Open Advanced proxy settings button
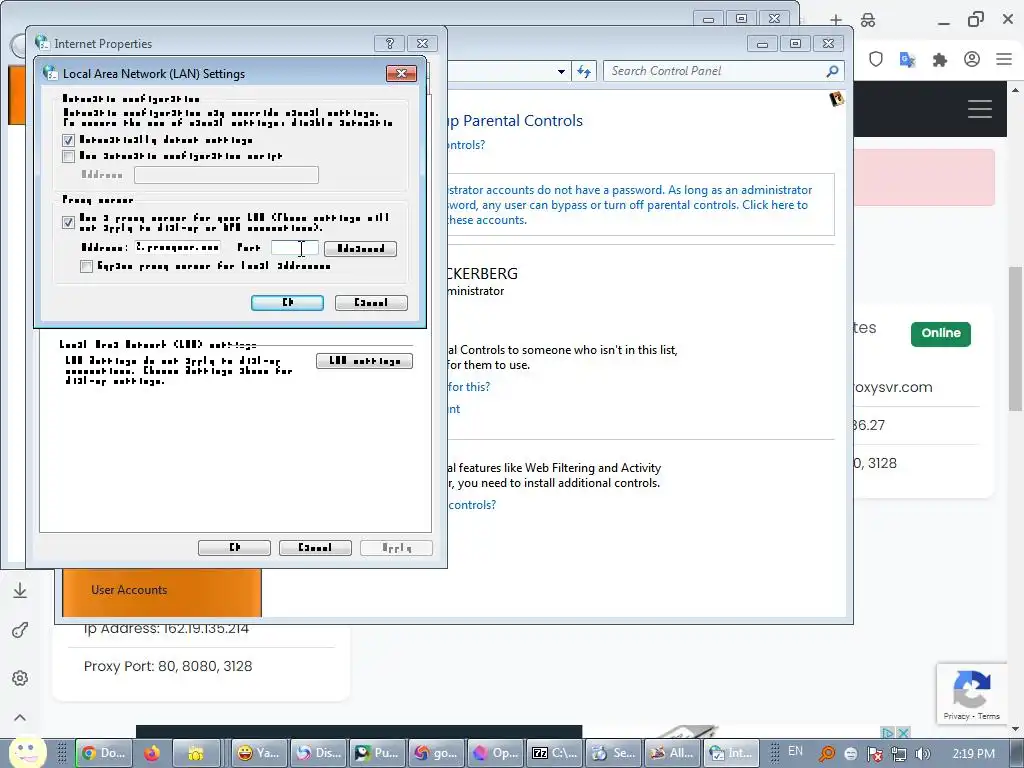The width and height of the screenshot is (1024, 768). pos(360,249)
